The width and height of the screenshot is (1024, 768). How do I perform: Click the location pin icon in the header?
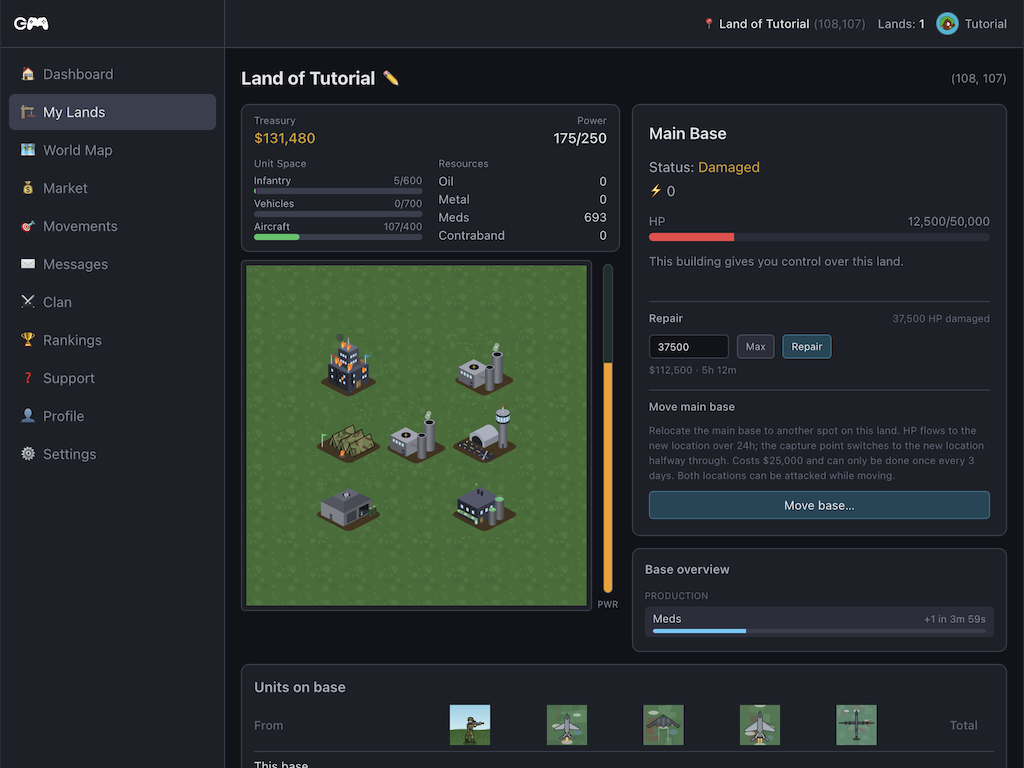click(x=709, y=24)
